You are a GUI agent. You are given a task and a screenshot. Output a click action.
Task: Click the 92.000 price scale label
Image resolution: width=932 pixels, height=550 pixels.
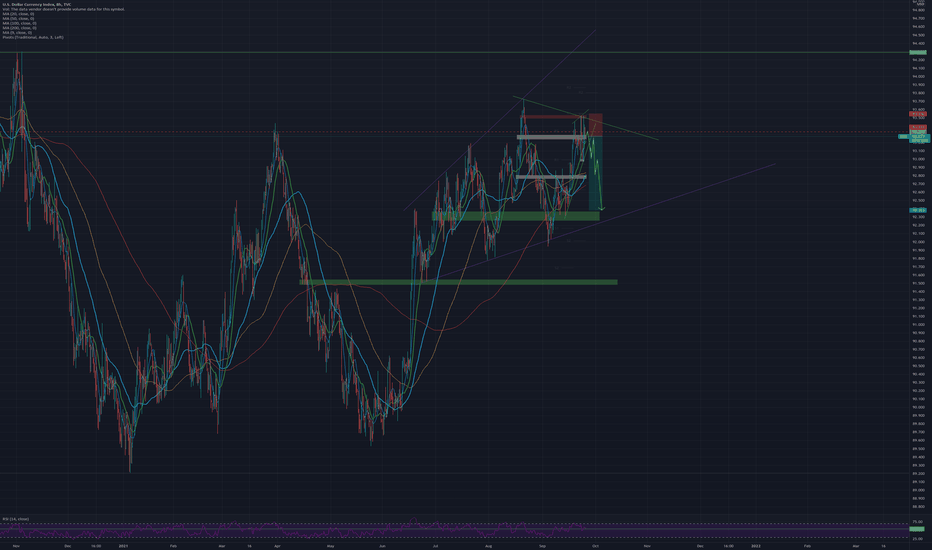(919, 242)
